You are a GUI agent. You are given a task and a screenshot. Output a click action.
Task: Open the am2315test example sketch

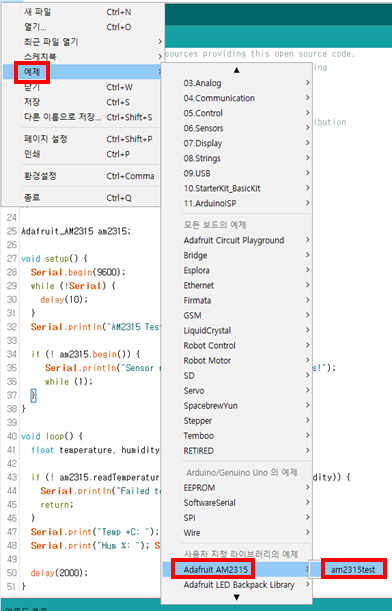(353, 569)
